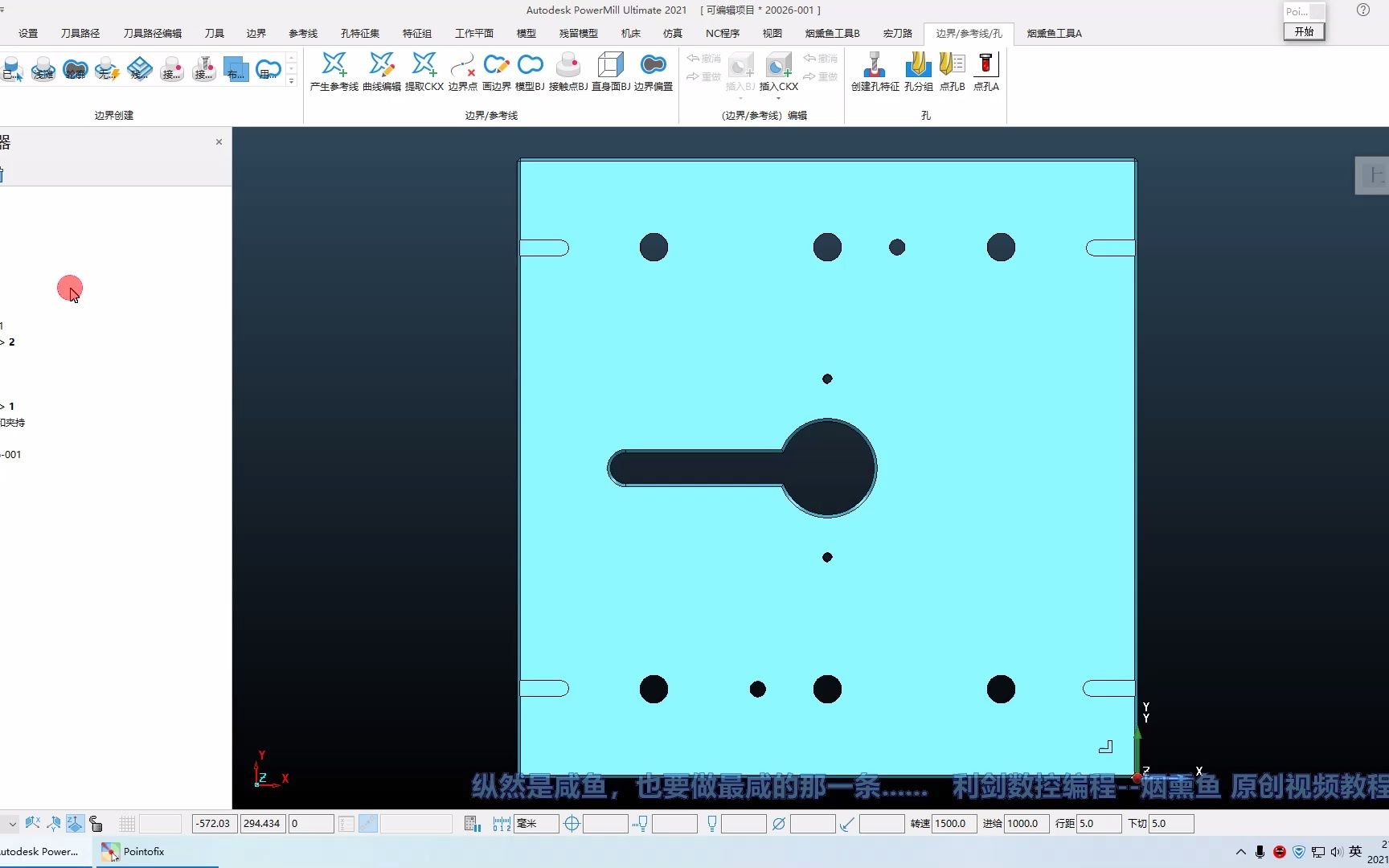The image size is (1389, 868).
Task: Select the 提取CKX tool
Action: tap(424, 71)
